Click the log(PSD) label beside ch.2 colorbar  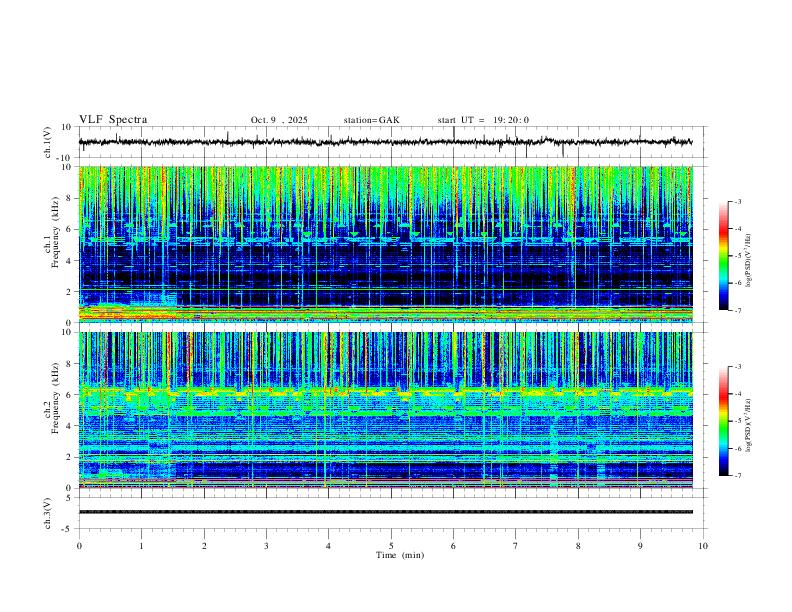pos(748,426)
